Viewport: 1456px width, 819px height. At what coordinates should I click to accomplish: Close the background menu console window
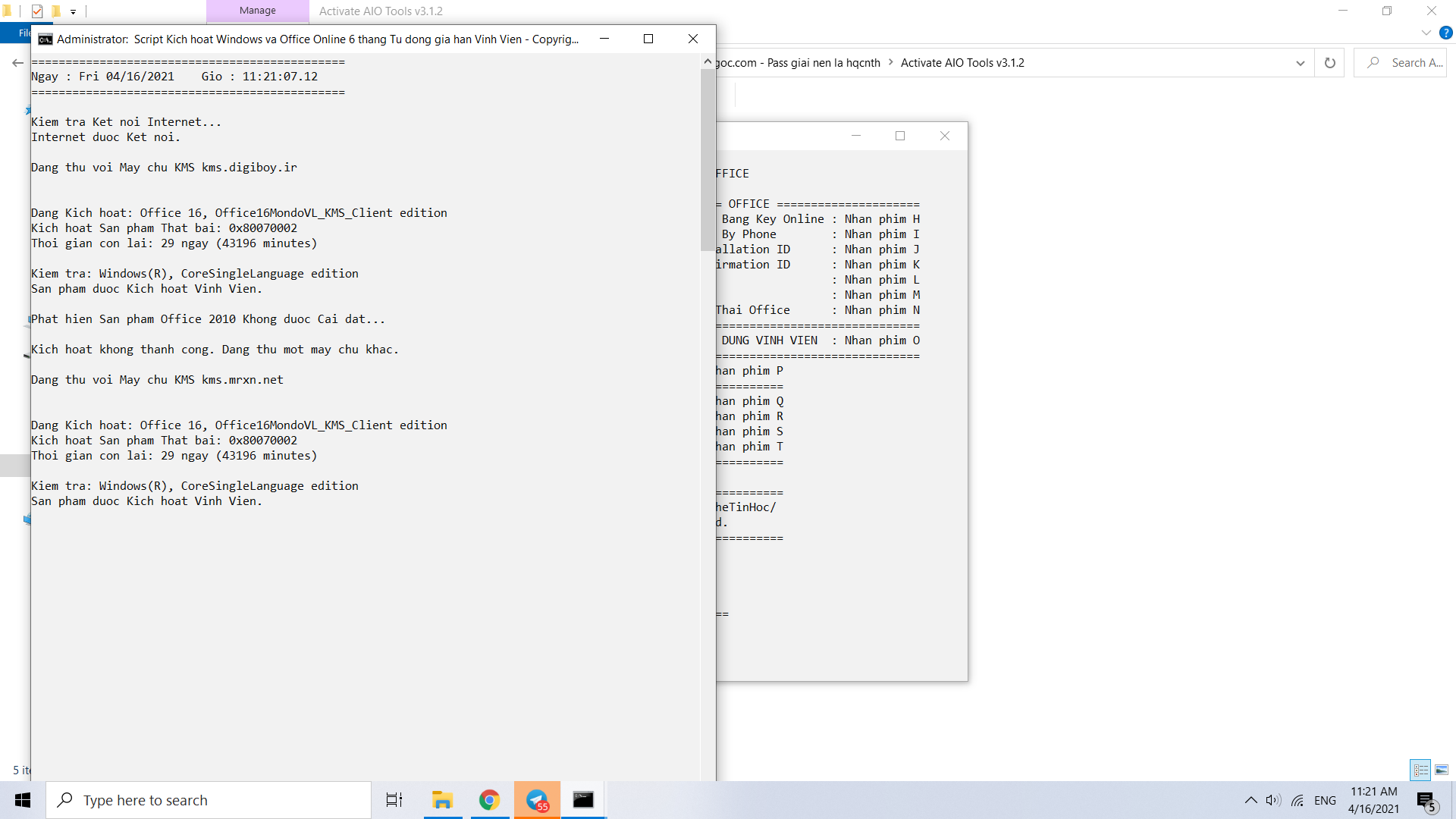(945, 136)
